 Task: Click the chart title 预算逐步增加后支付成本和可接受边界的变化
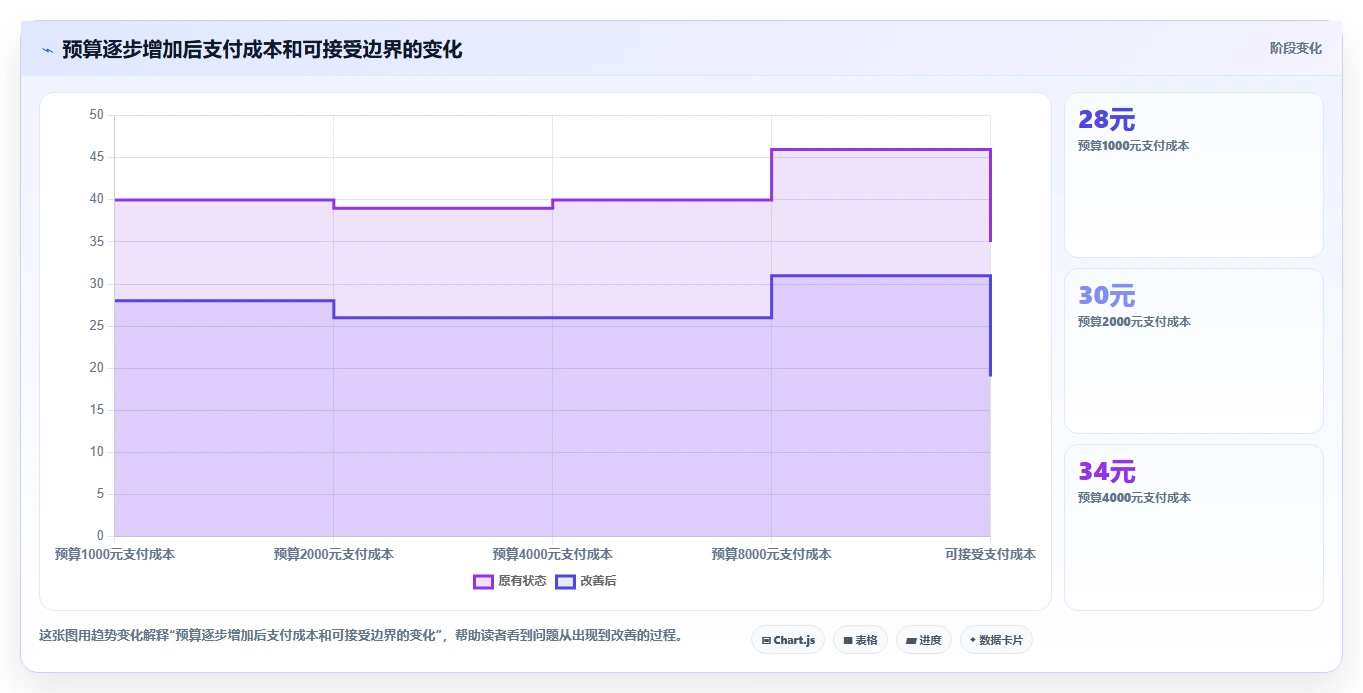(262, 49)
